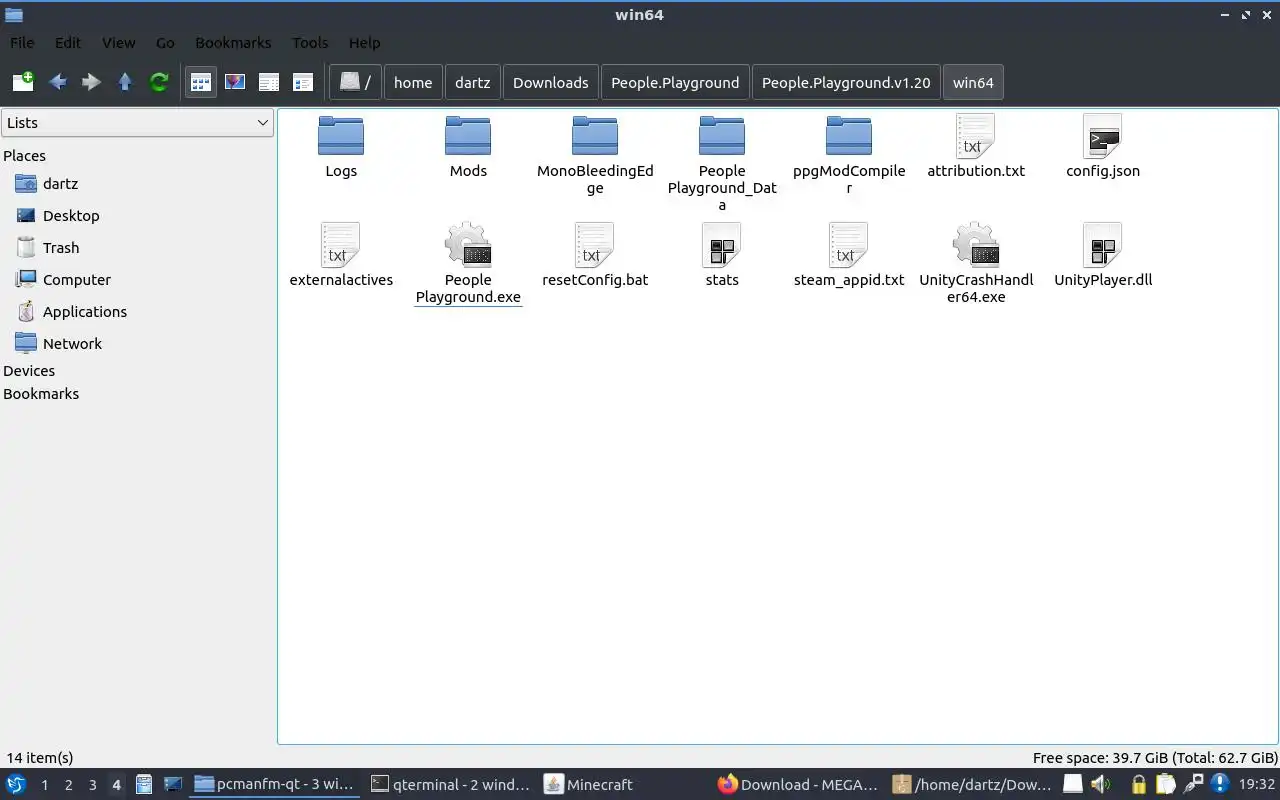Select the 'stats' file icon
The image size is (1280, 800).
[x=722, y=244]
